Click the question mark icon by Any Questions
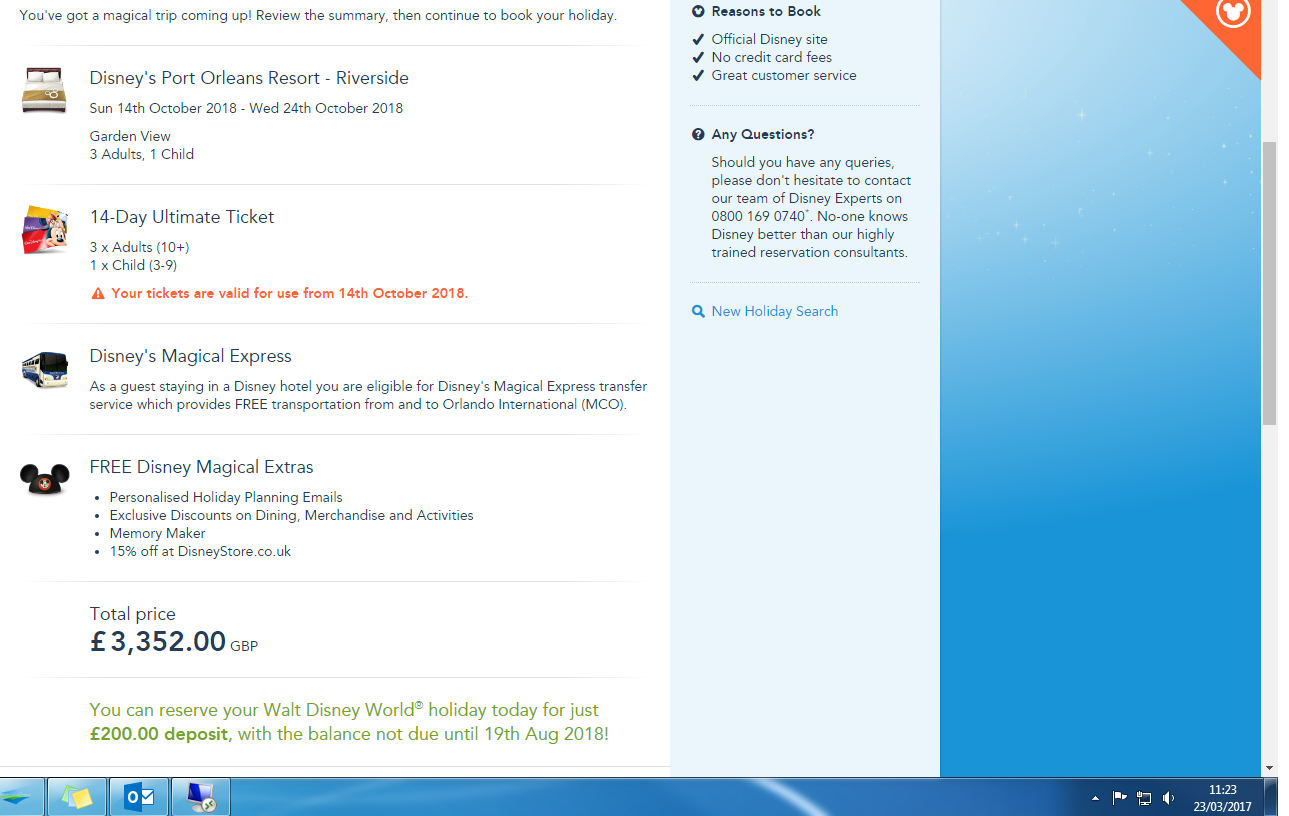The height and width of the screenshot is (816, 1289). coord(698,134)
